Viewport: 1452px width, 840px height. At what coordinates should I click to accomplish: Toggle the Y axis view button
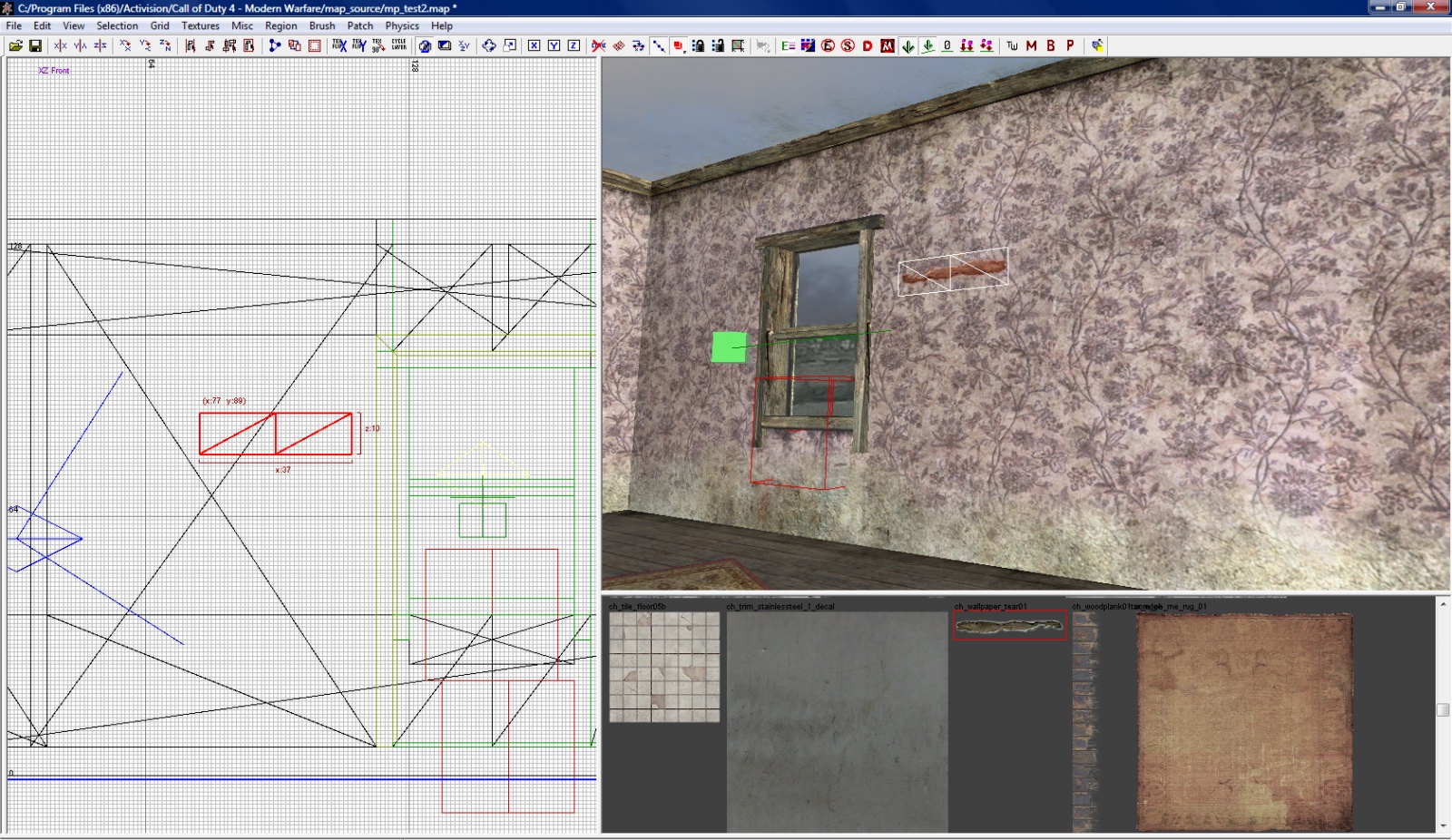[x=553, y=45]
